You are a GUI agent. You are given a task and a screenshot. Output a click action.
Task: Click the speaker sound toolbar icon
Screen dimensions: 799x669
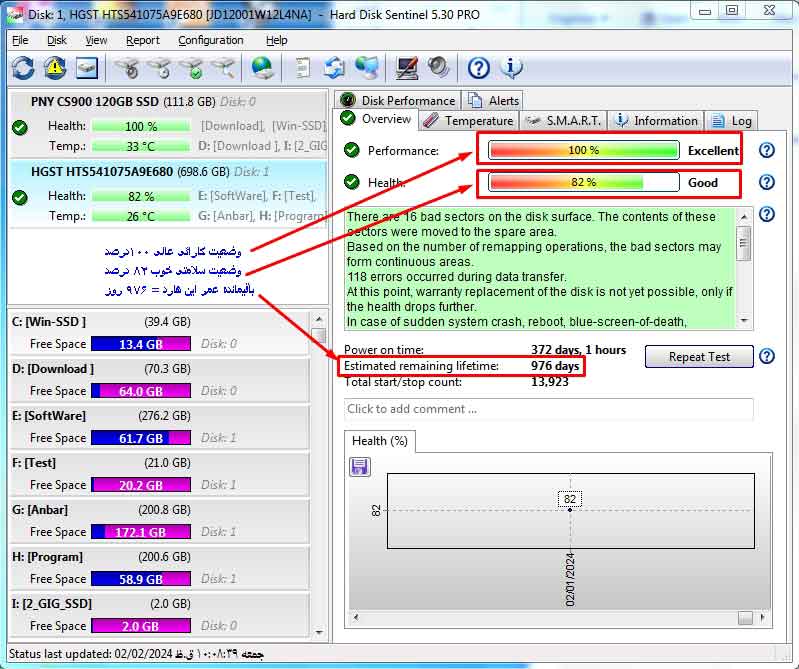[x=438, y=68]
